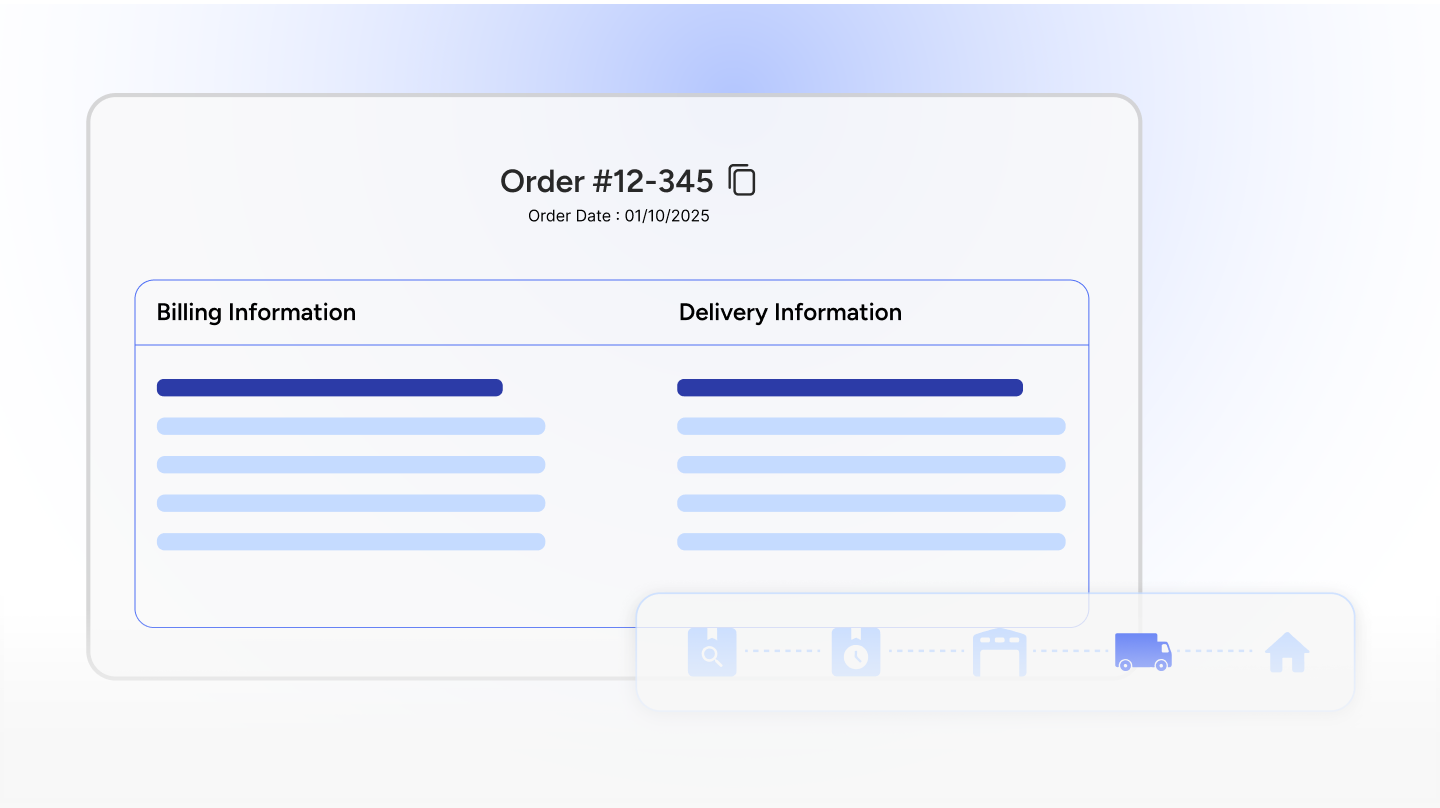
Task: Select the 'Billing Information' header
Action: 256,312
